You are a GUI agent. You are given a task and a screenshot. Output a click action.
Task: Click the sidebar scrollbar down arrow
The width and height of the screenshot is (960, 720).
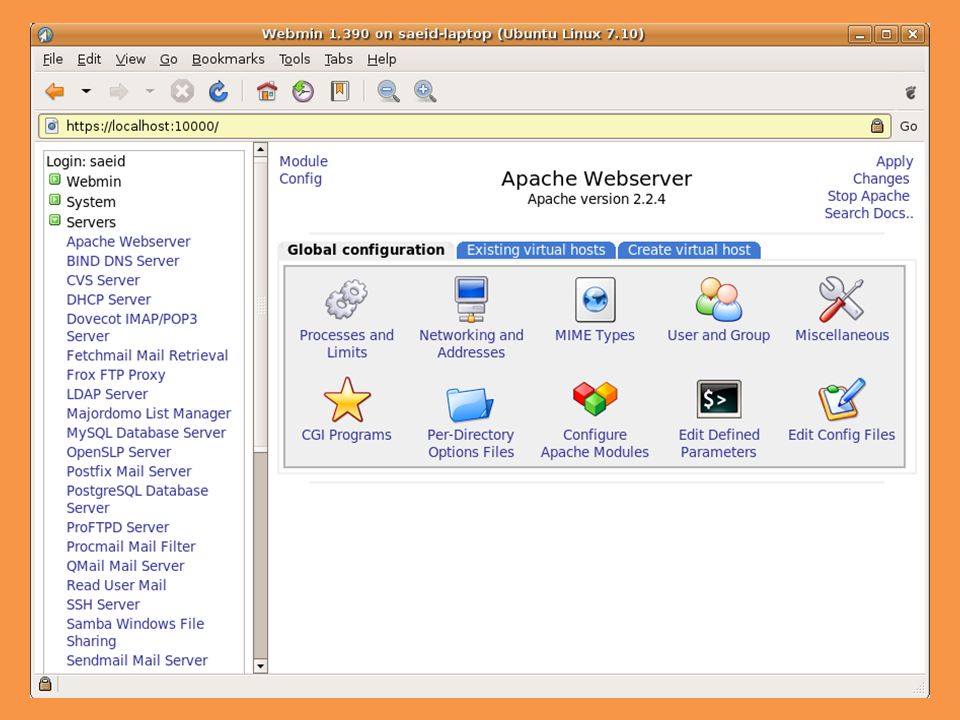click(260, 666)
